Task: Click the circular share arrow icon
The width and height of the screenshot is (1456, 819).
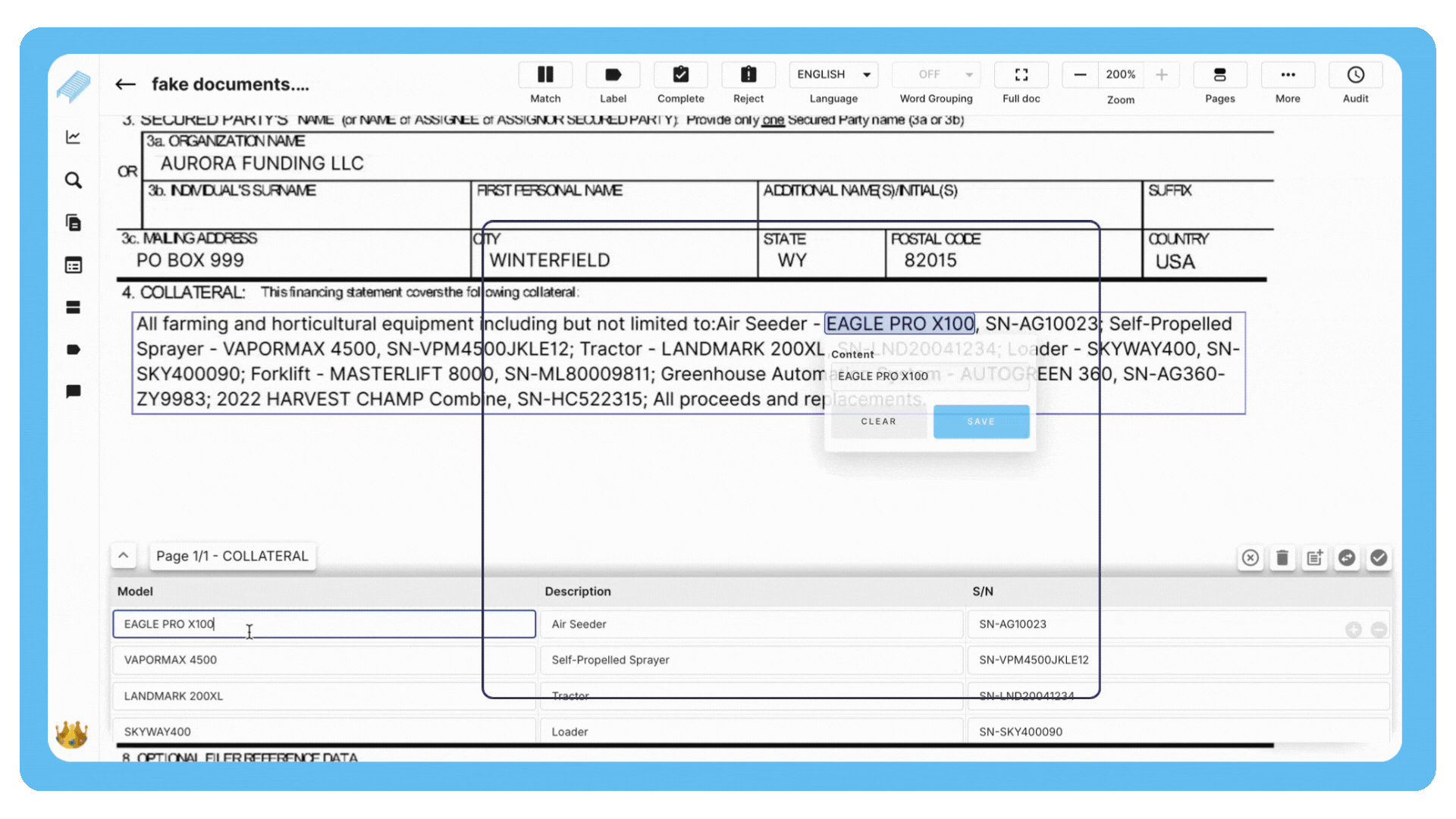Action: tap(1347, 558)
